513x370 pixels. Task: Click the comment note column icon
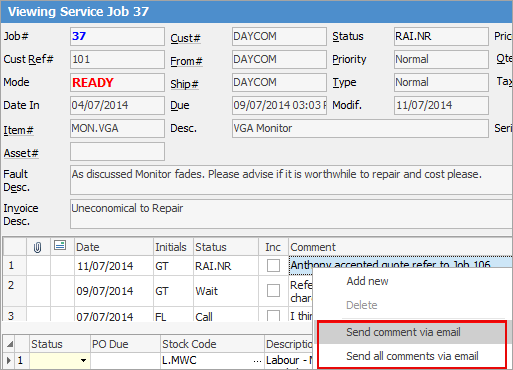point(60,246)
